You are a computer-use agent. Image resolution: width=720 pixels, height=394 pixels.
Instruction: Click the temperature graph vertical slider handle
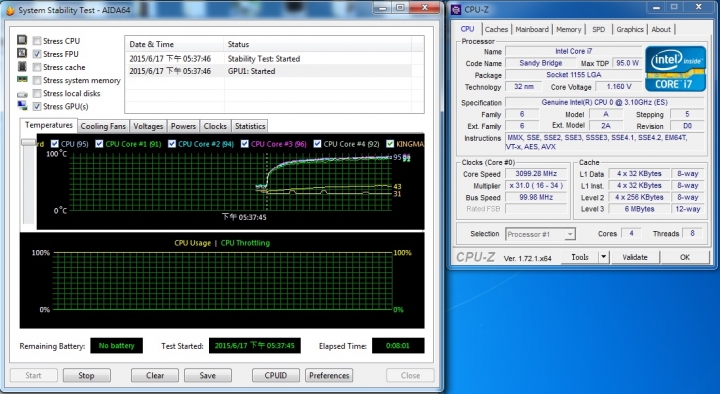28,143
